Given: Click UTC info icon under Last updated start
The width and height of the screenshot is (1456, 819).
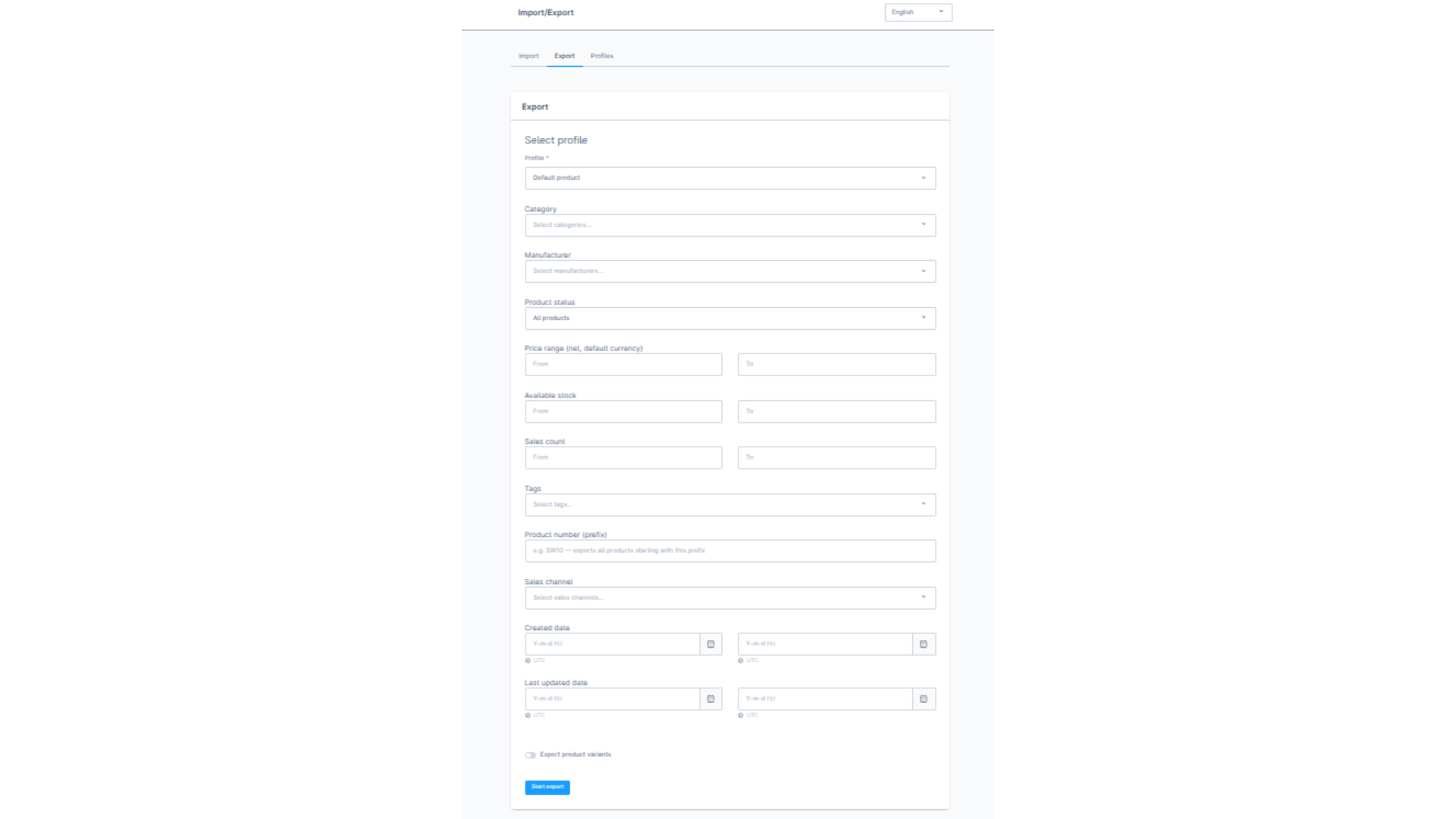Looking at the screenshot, I should [528, 715].
